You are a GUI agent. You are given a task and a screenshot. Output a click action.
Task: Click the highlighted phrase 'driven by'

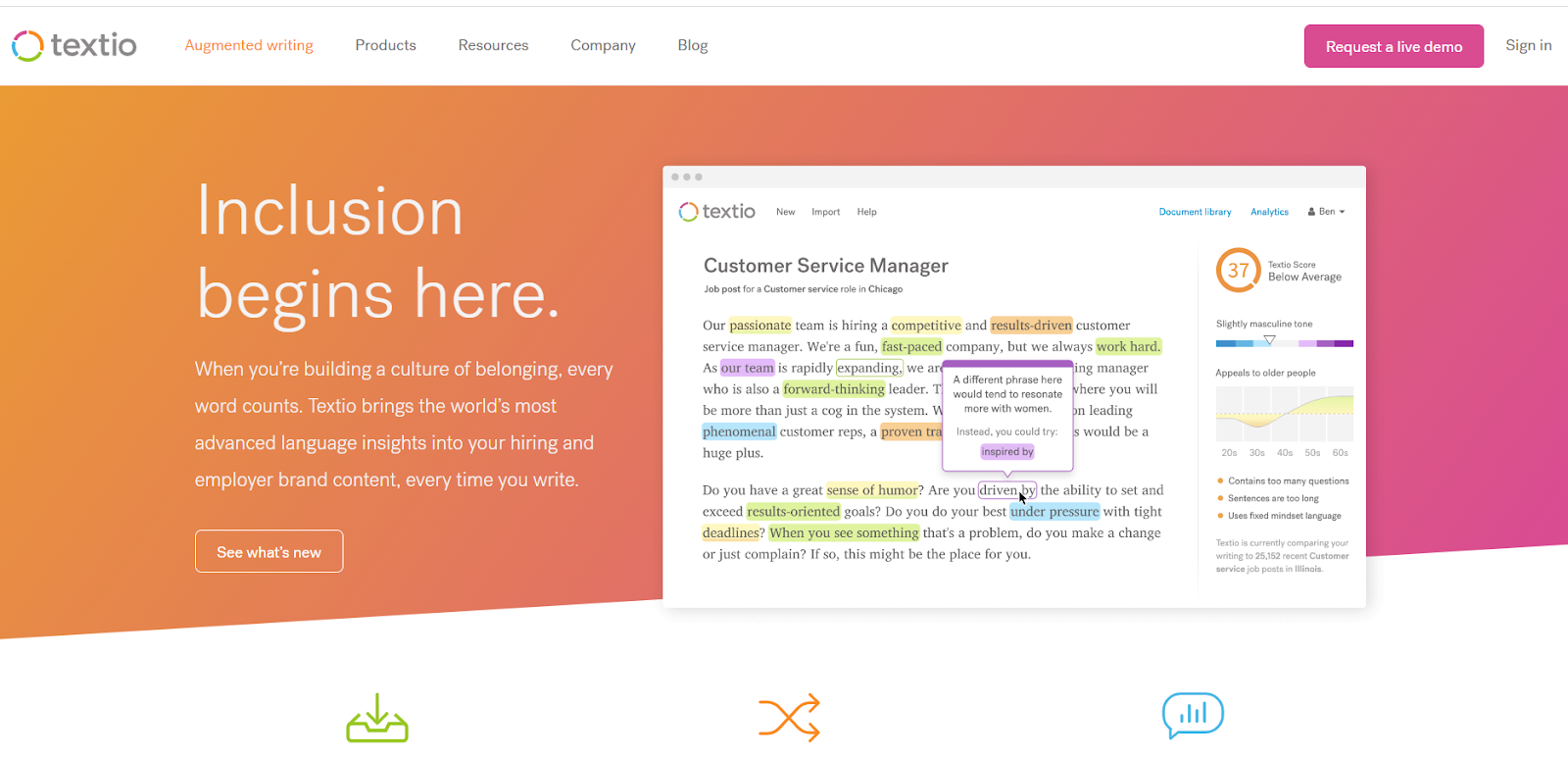click(1007, 490)
